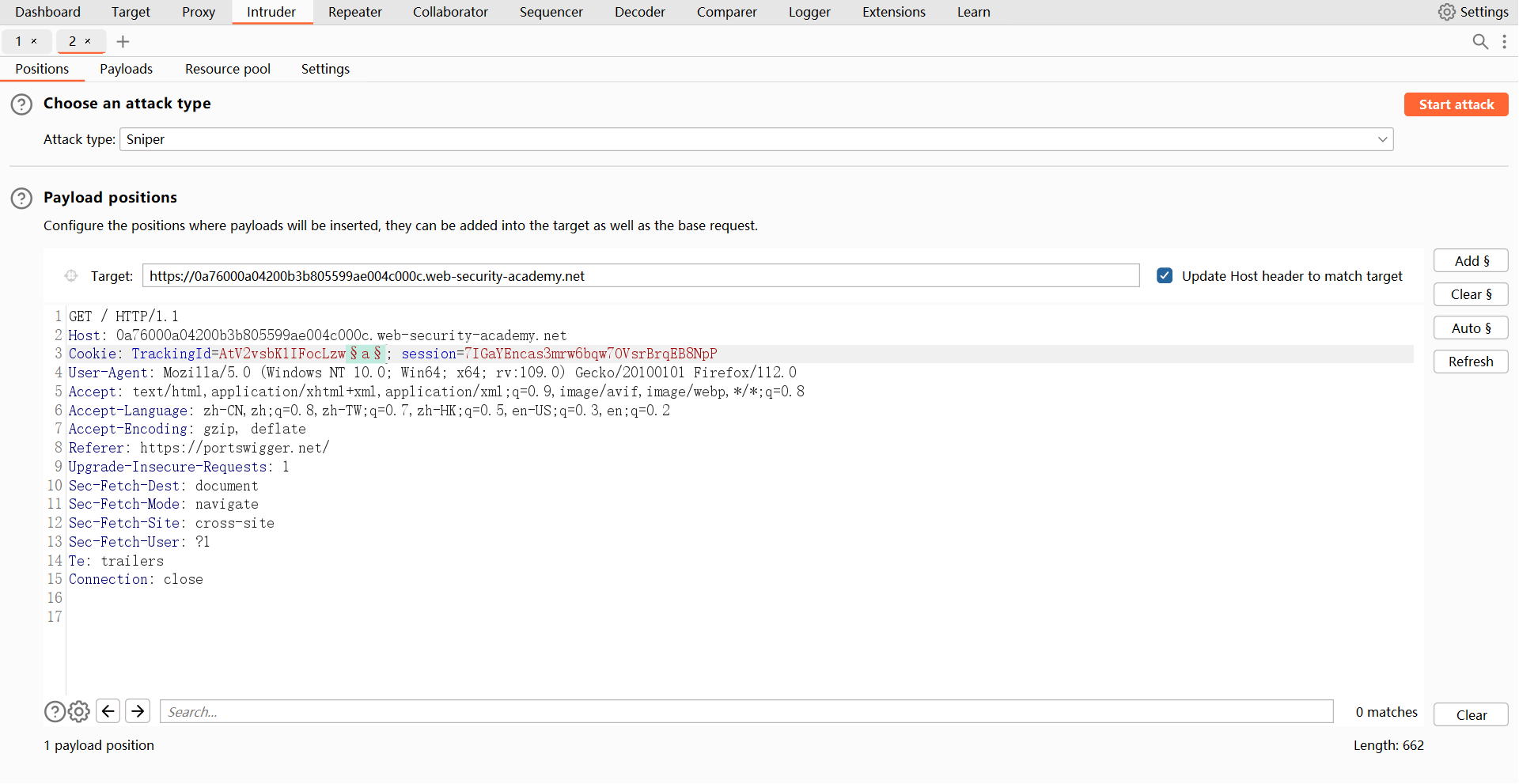Click the Settings gear icon in top bar
The width and height of the screenshot is (1519, 784).
[1446, 12]
